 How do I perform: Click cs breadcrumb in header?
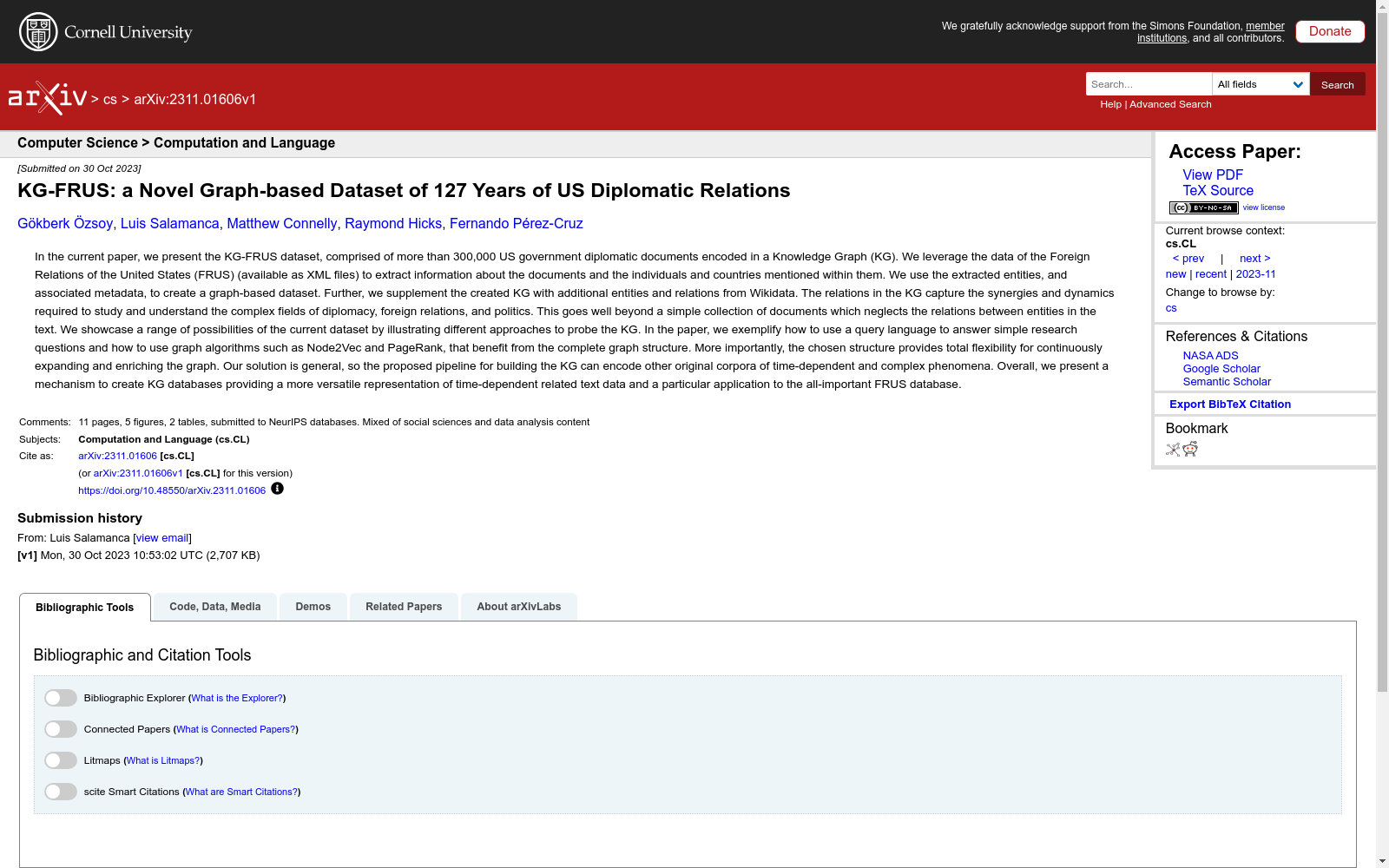[x=110, y=100]
